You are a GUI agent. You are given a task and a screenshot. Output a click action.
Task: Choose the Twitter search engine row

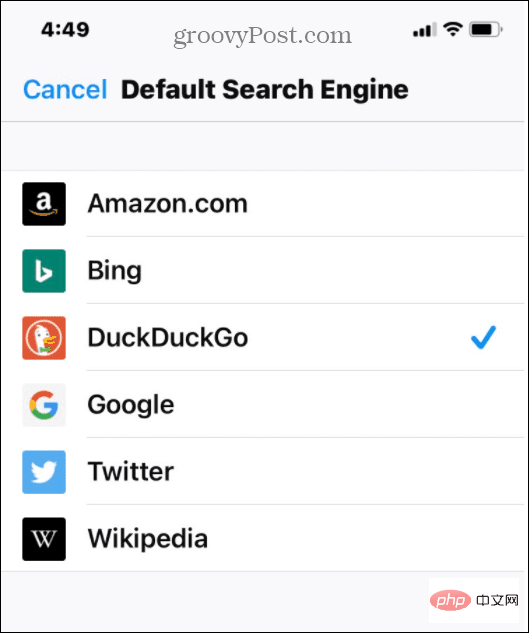(x=264, y=472)
